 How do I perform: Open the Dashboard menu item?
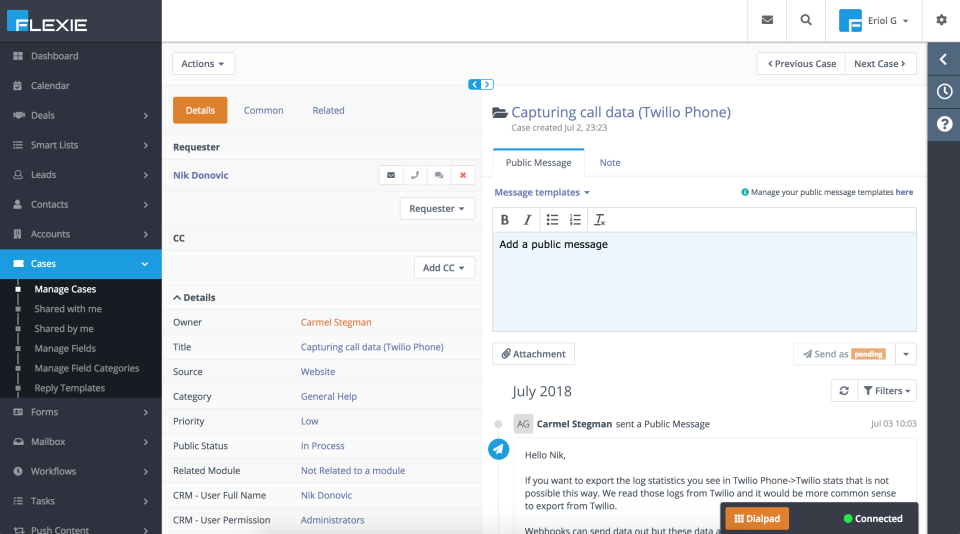coord(81,56)
